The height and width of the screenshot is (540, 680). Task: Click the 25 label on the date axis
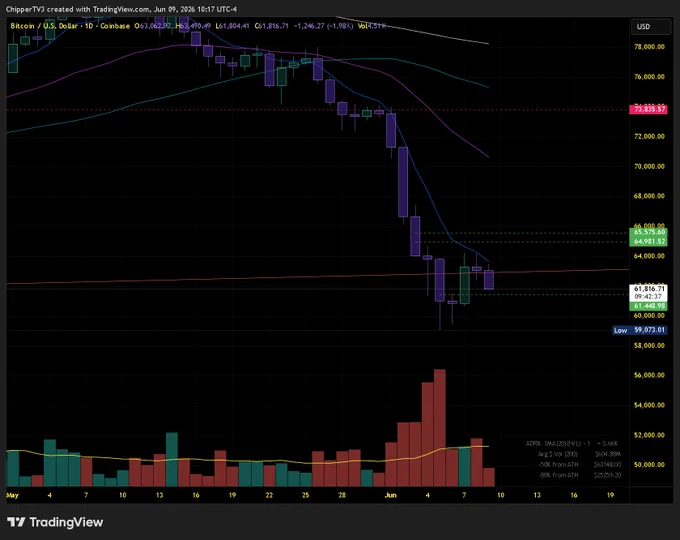coord(306,495)
